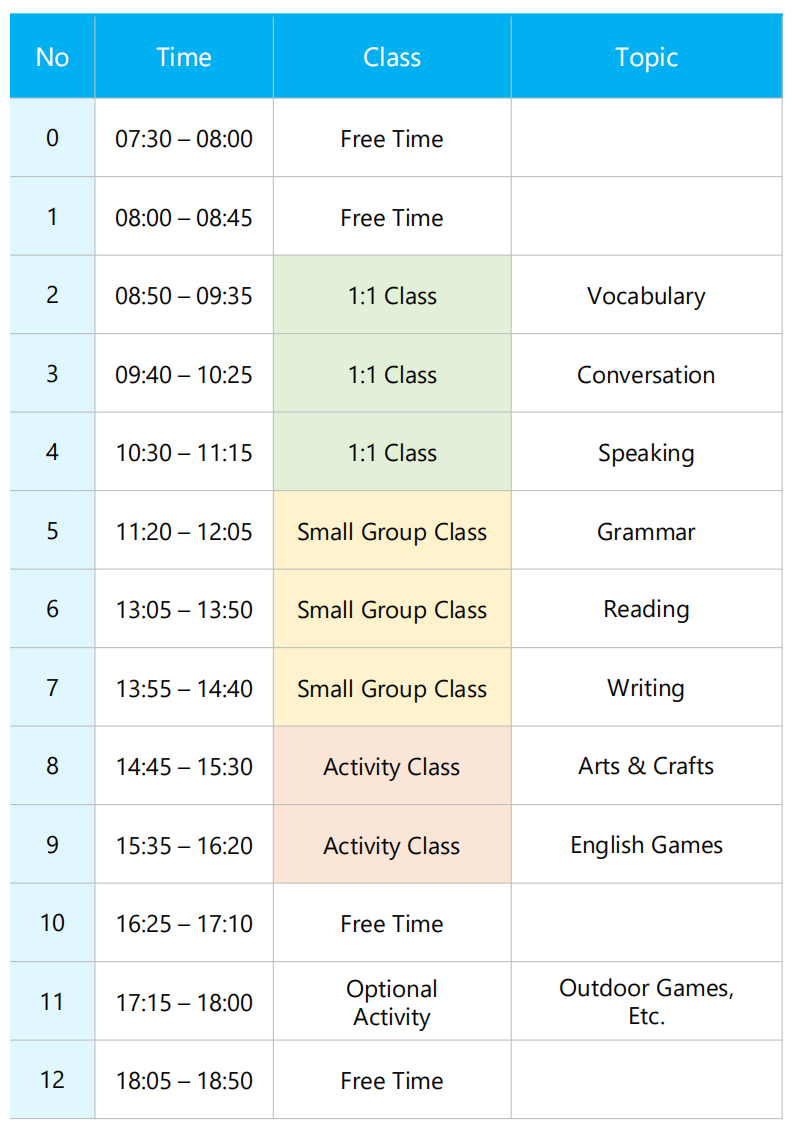The height and width of the screenshot is (1126, 792).
Task: Click the Topic column header
Action: click(x=646, y=57)
